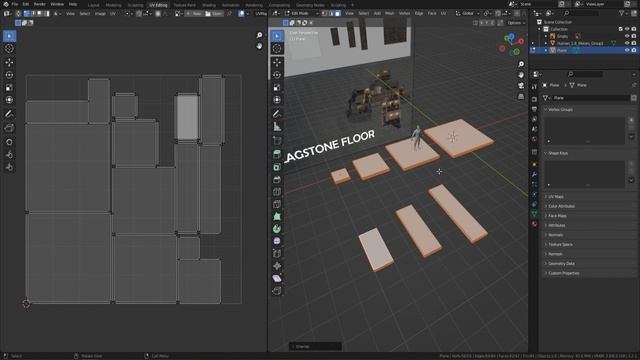
Task: Select the Cursor tool in the UV editor toolbar
Action: point(9,48)
